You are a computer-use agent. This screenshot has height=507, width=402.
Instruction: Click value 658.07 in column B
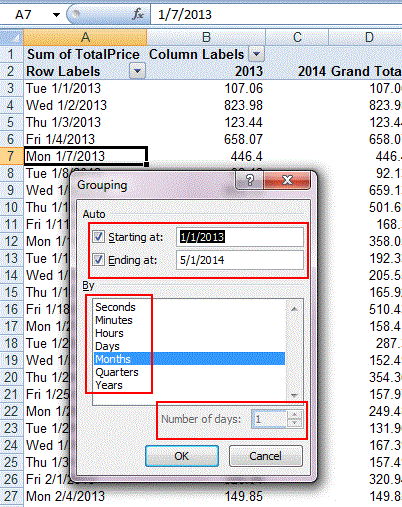tap(206, 139)
